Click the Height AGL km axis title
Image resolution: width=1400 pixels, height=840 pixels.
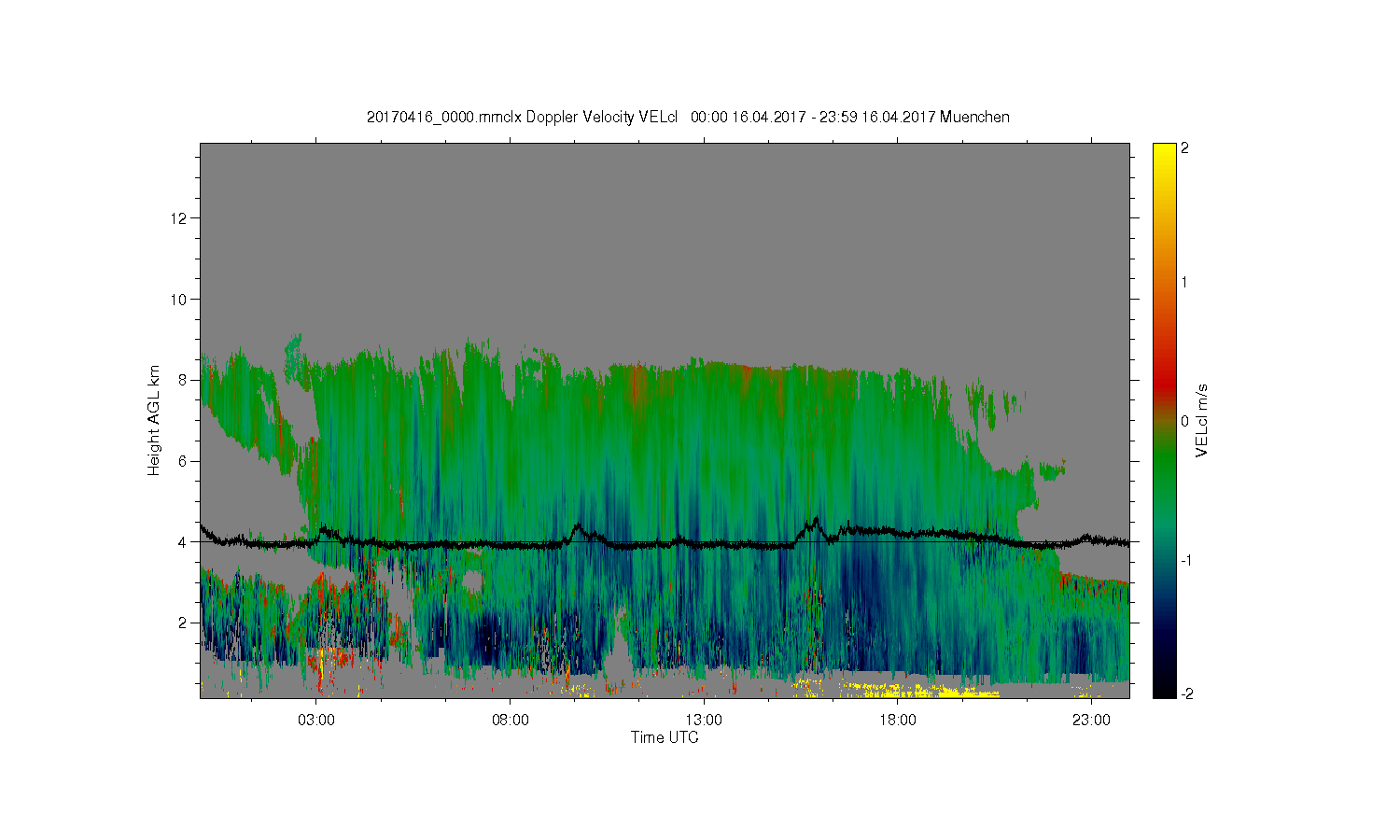point(154,420)
